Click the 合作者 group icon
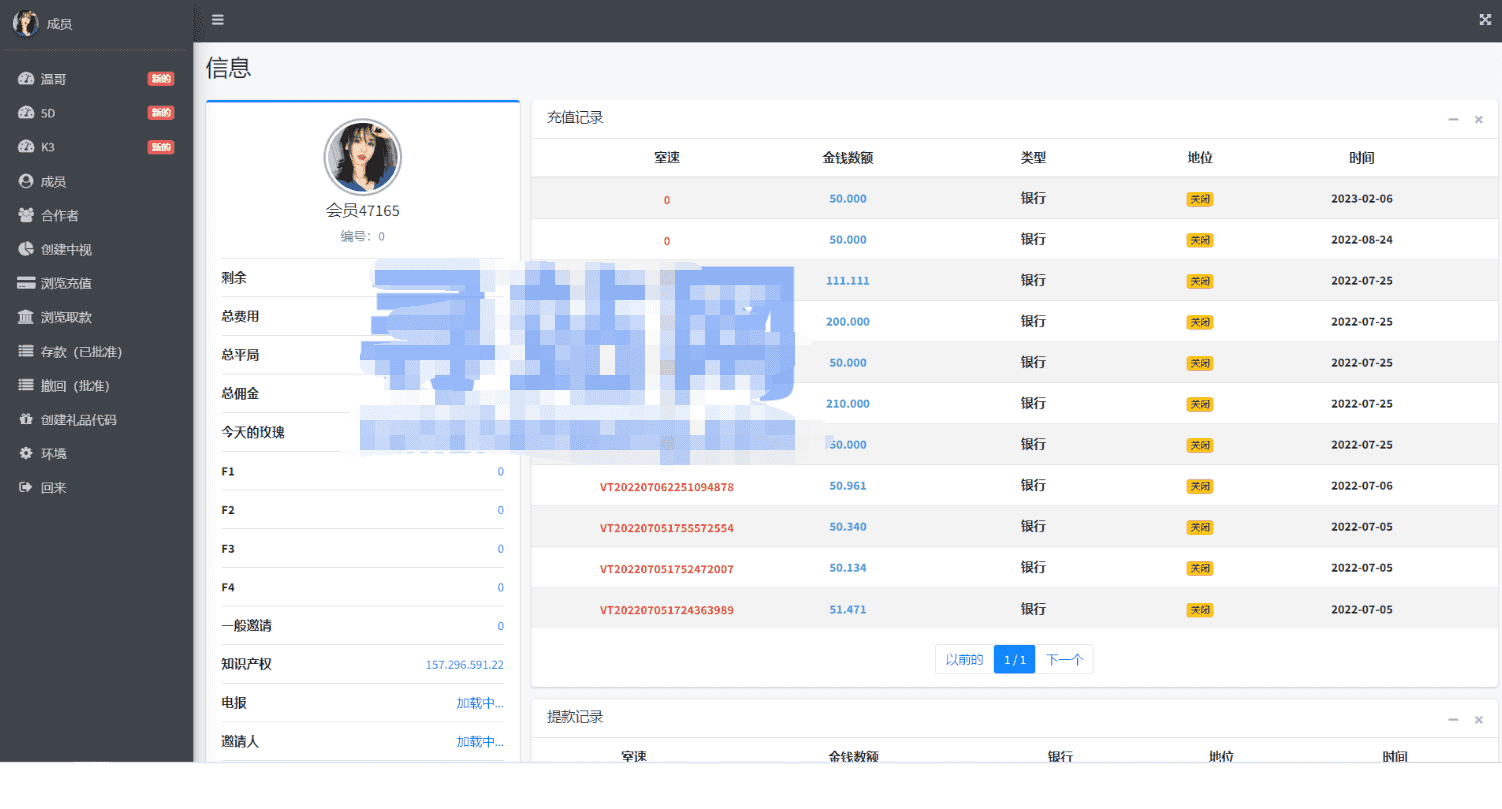The image size is (1502, 809). (26, 216)
